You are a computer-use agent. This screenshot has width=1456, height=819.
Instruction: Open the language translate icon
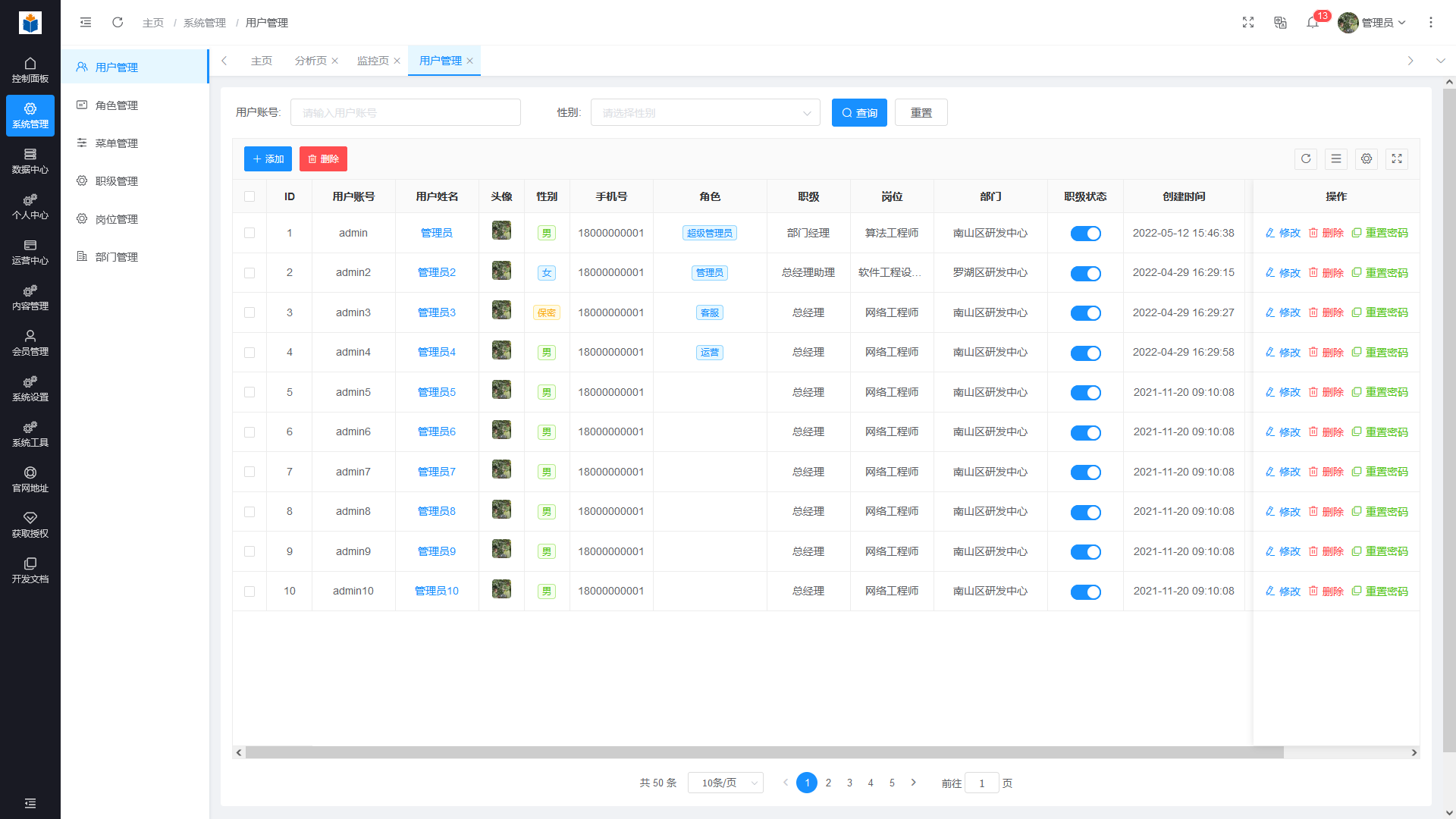click(x=1281, y=23)
